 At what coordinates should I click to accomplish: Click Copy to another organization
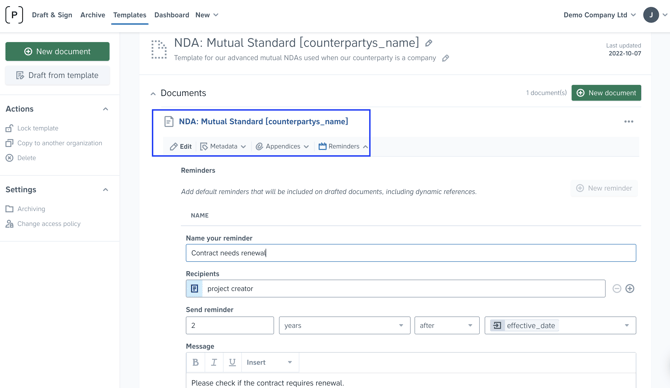pyautogui.click(x=54, y=143)
